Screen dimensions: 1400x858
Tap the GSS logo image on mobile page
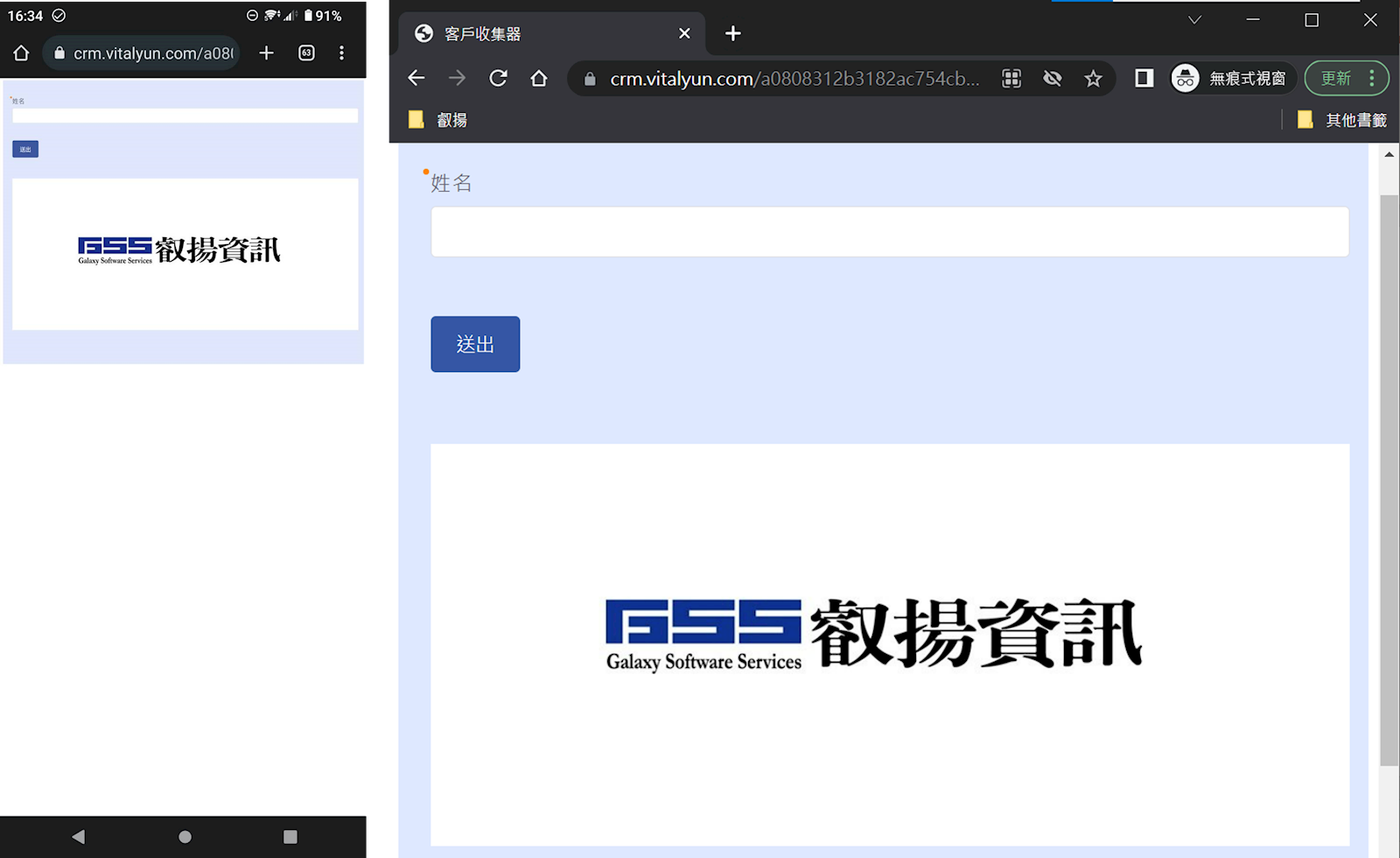point(179,250)
